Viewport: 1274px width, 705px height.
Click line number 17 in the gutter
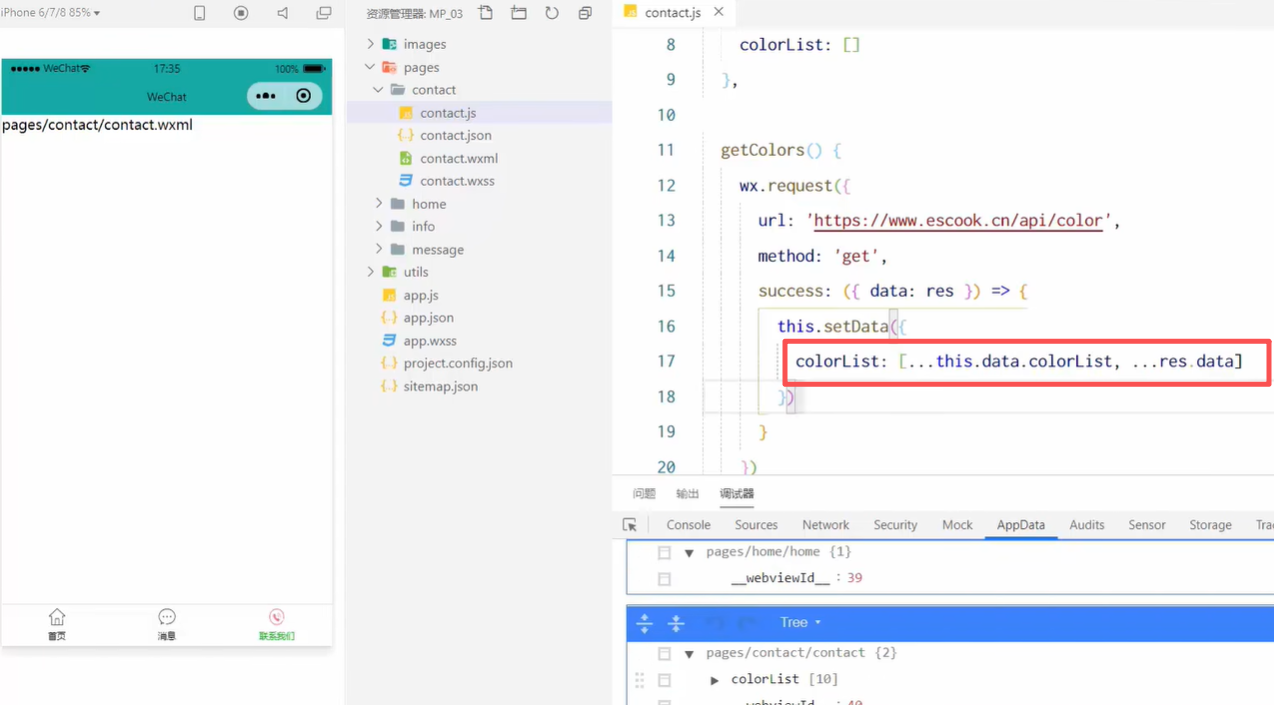666,361
